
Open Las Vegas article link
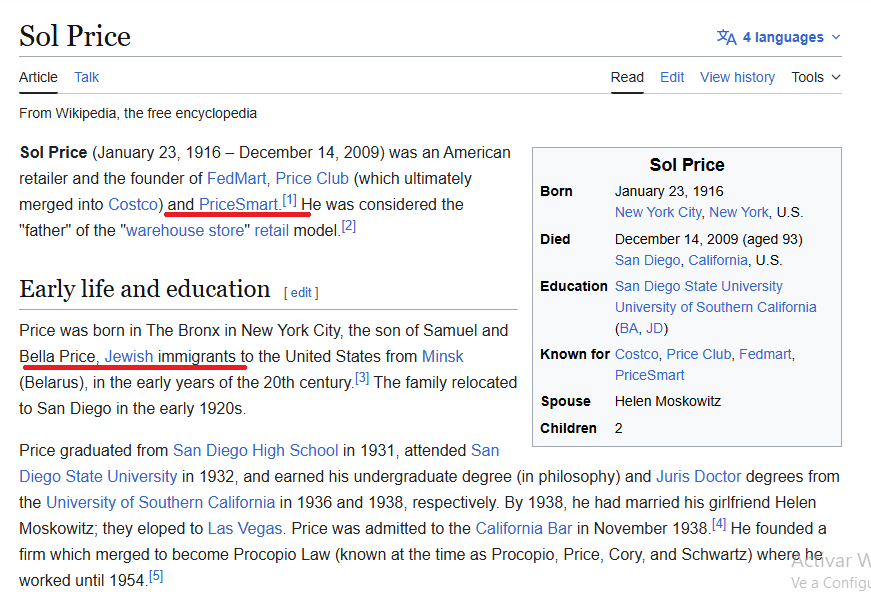245,528
